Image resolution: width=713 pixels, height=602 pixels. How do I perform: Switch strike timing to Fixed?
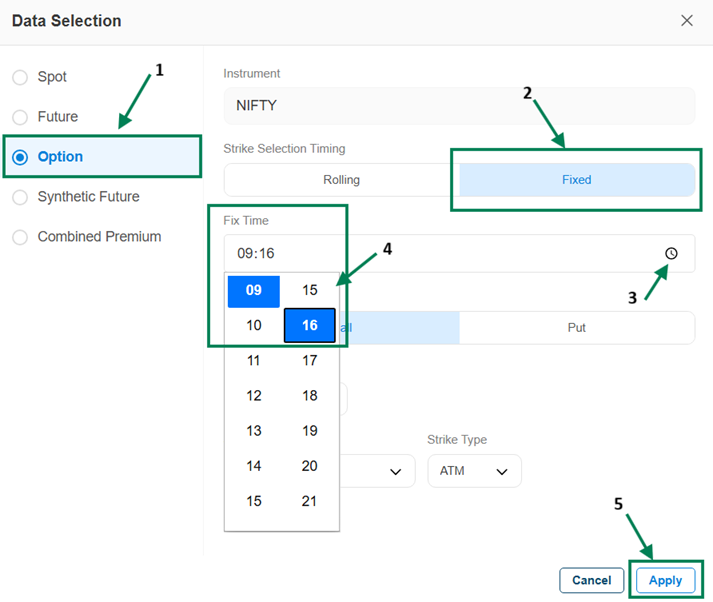(576, 180)
